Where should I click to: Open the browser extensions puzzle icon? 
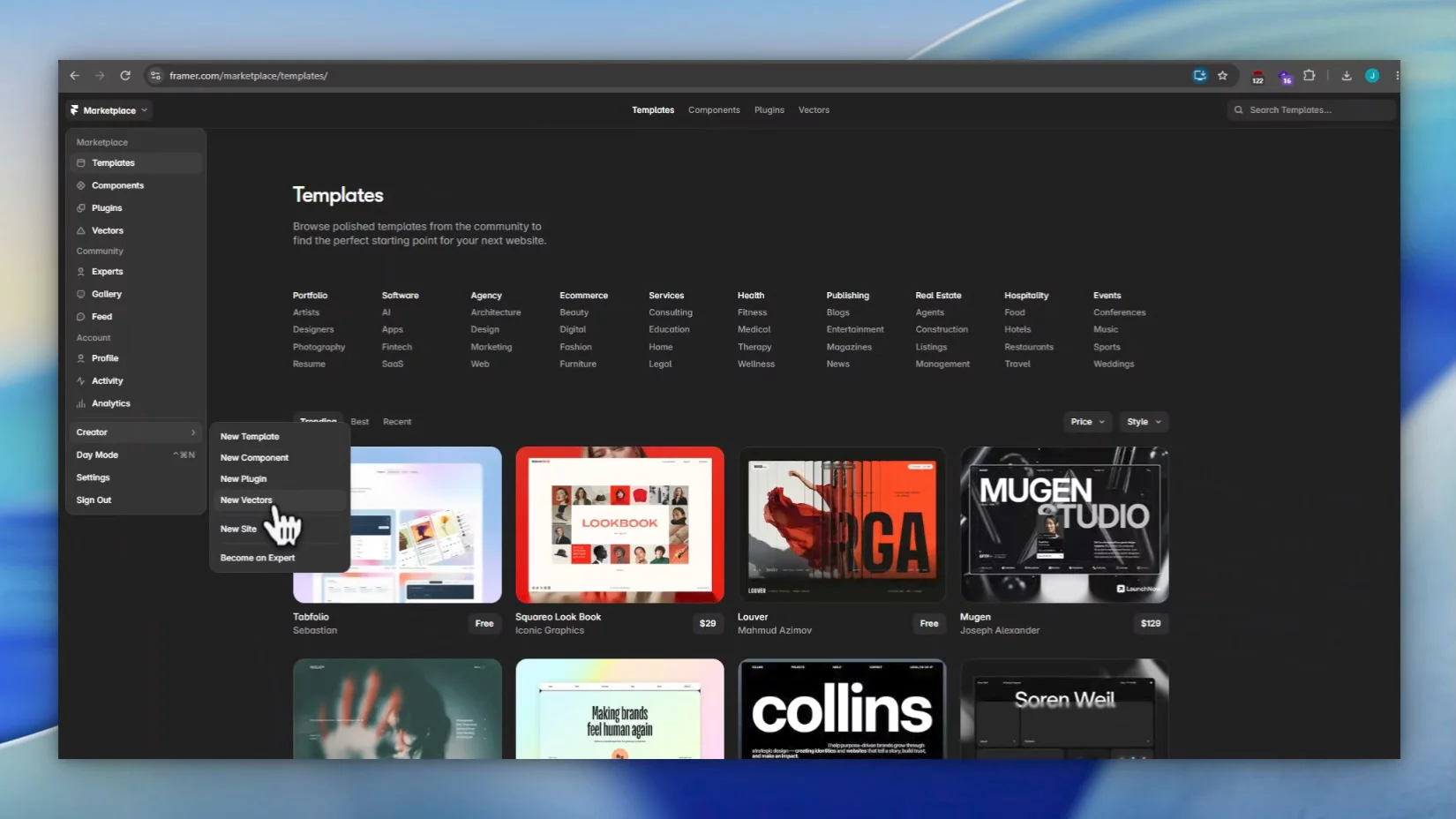tap(1310, 76)
